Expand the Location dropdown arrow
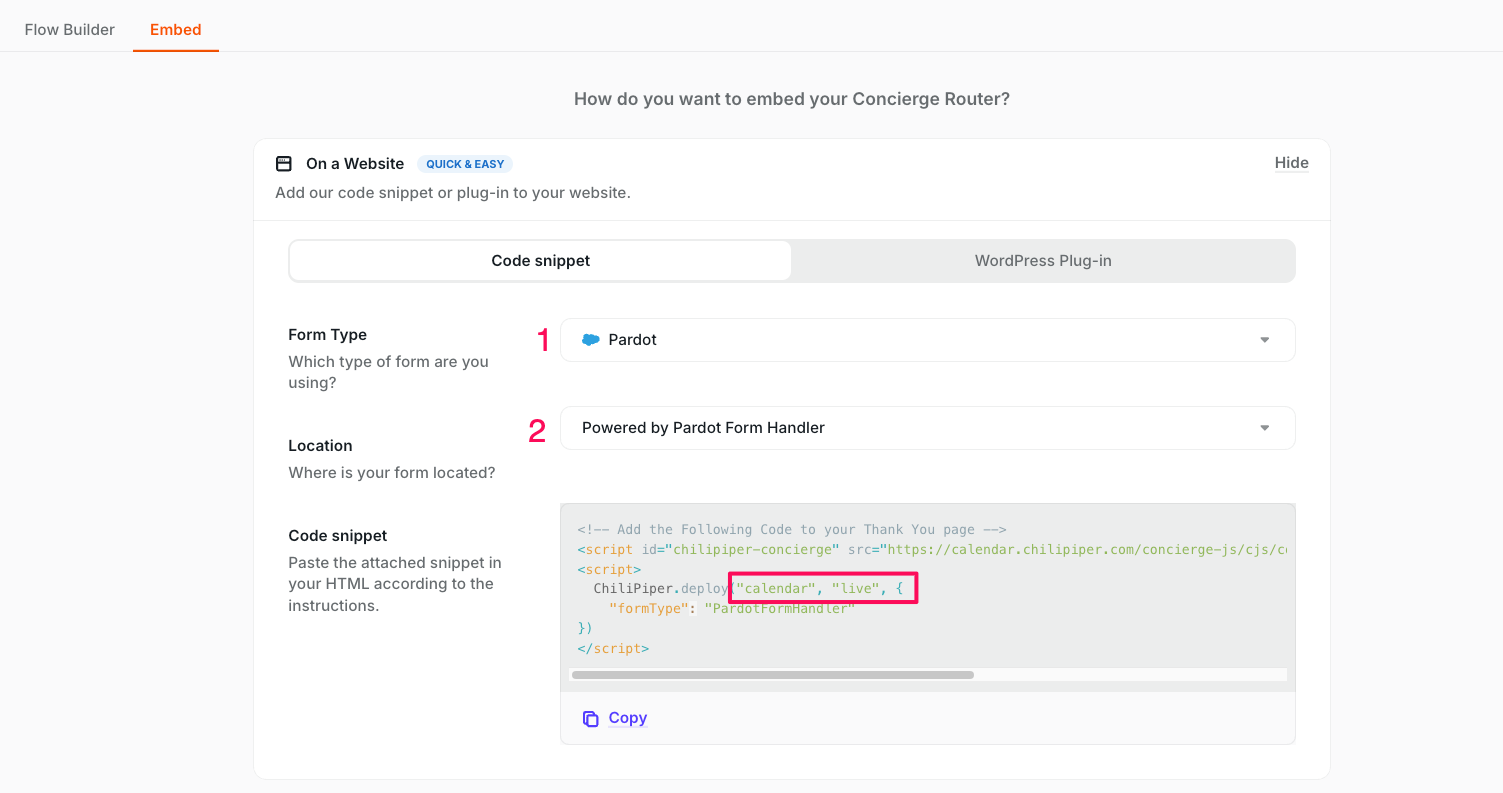The image size is (1503, 793). [x=1264, y=428]
